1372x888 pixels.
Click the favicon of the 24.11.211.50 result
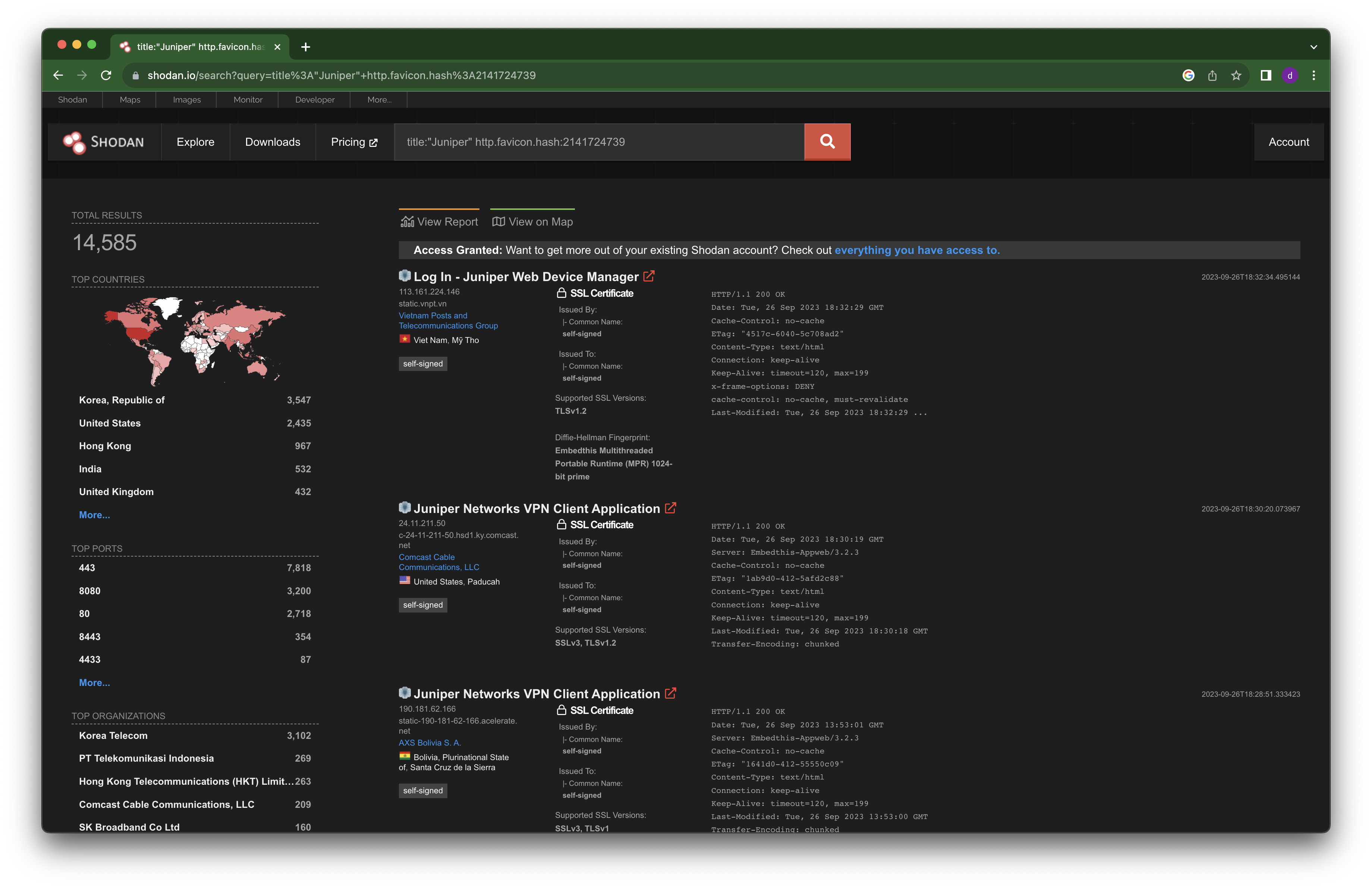tap(405, 507)
